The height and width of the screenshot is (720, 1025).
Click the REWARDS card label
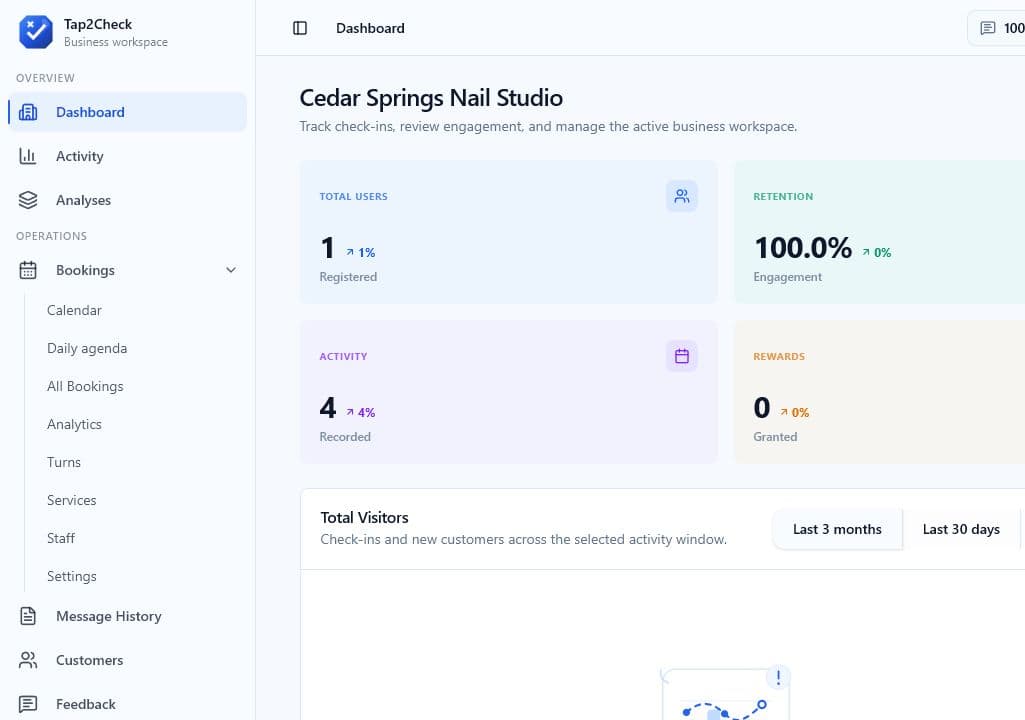click(x=779, y=356)
